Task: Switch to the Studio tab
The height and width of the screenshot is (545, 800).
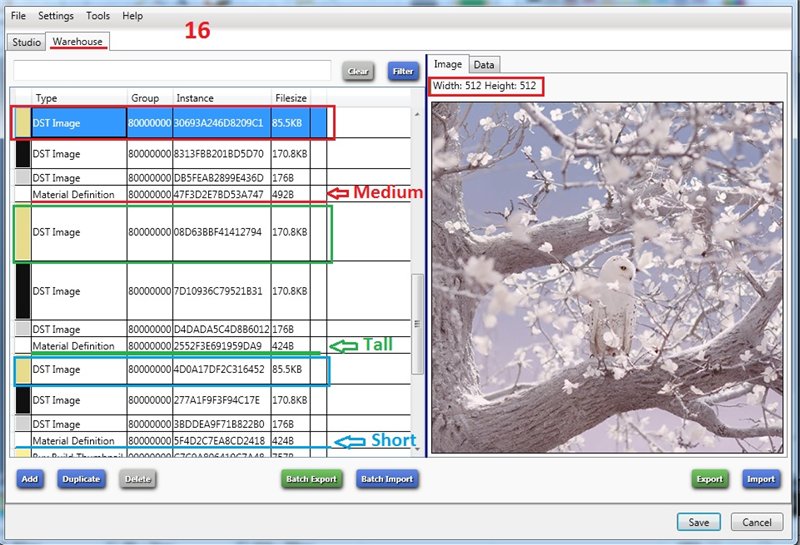Action: click(x=26, y=42)
